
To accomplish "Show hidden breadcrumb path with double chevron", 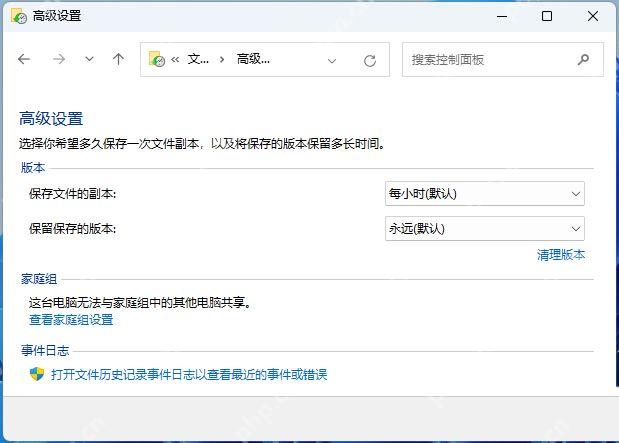I will (175, 60).
